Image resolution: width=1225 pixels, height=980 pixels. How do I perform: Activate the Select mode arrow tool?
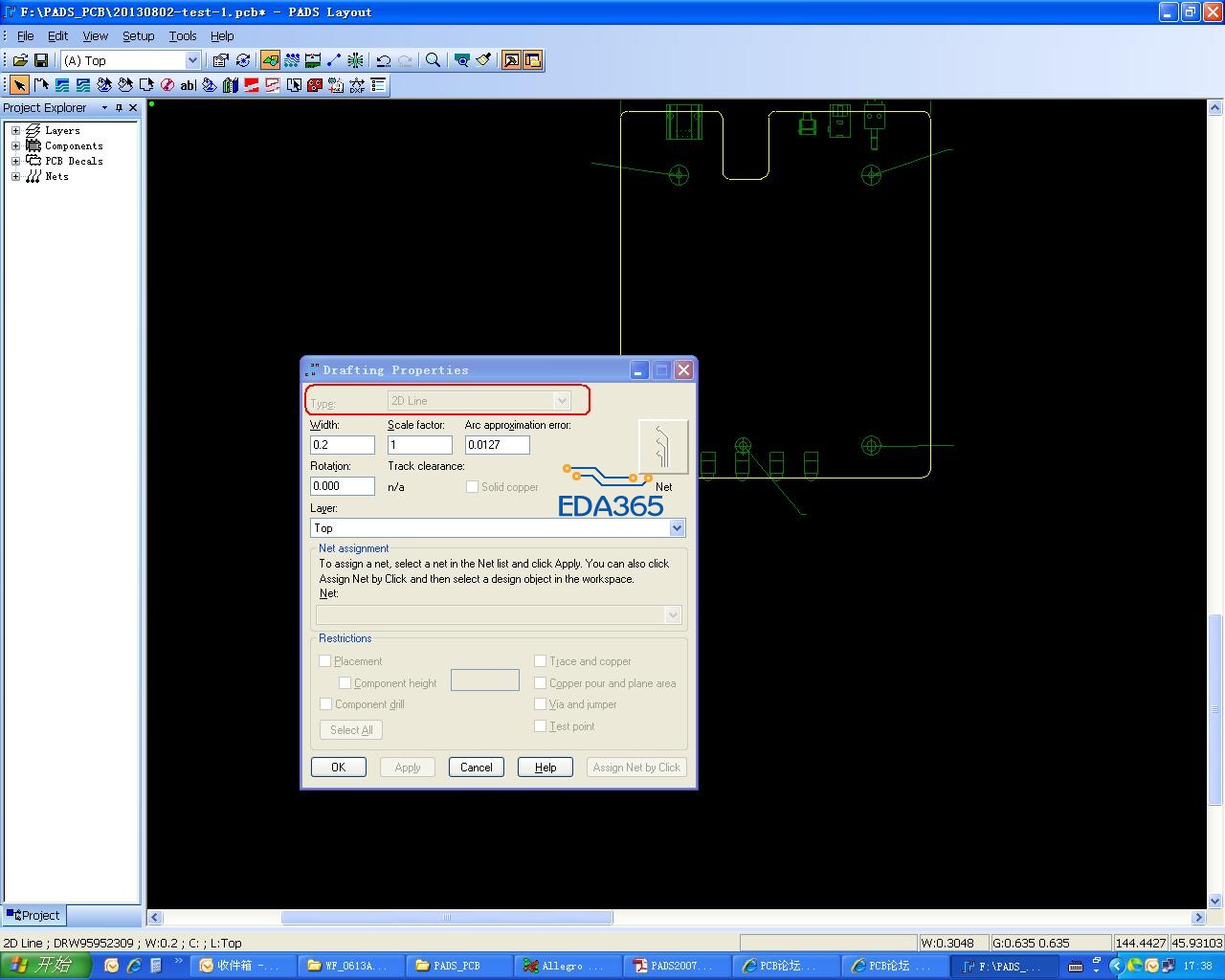pos(19,85)
